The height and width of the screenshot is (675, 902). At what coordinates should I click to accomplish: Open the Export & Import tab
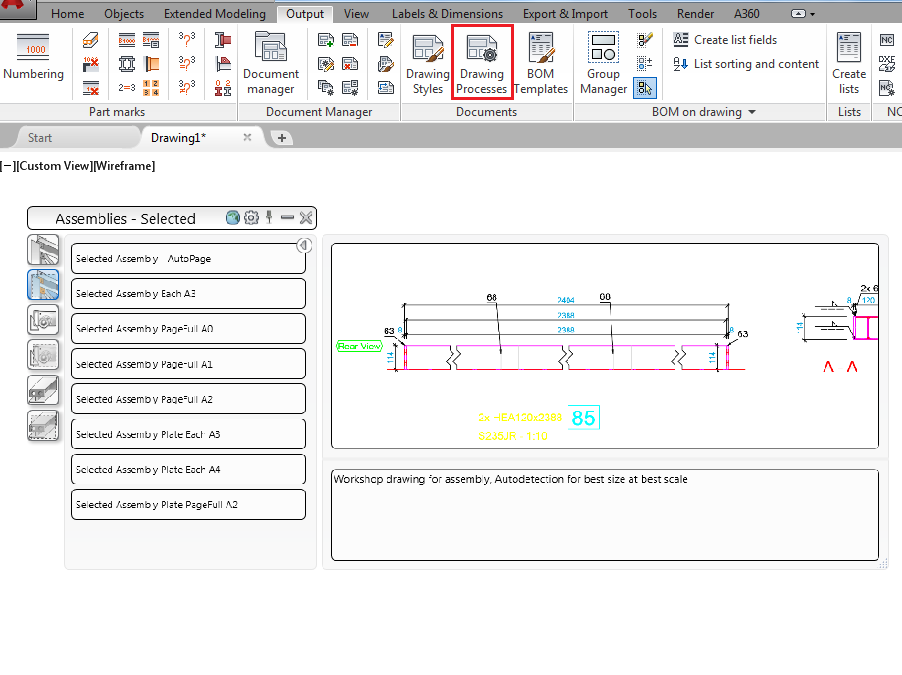coord(565,14)
